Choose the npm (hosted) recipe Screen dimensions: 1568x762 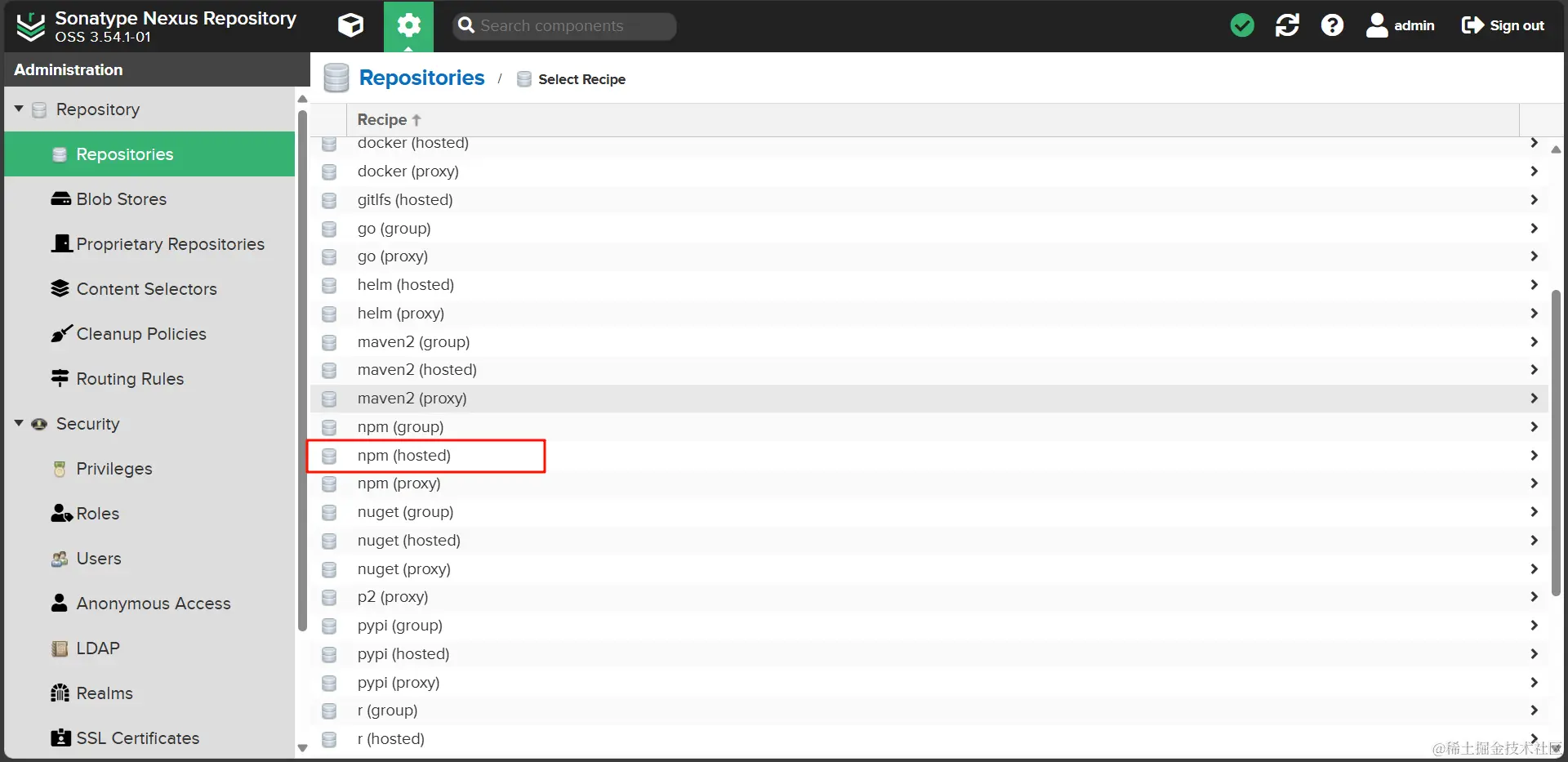coord(929,456)
